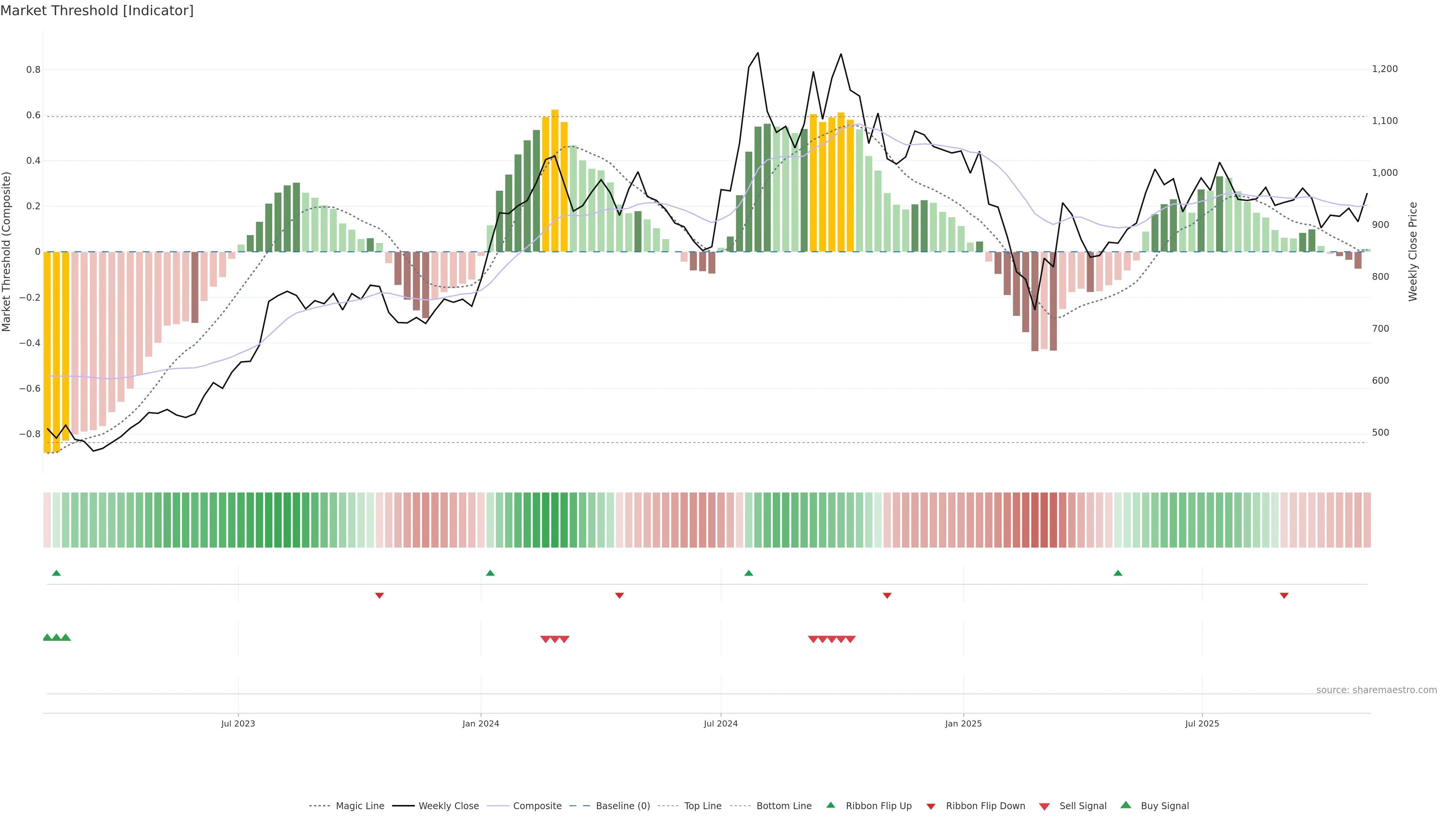The image size is (1456, 819).
Task: Toggle the Sell Signal legend entry
Action: [1083, 806]
